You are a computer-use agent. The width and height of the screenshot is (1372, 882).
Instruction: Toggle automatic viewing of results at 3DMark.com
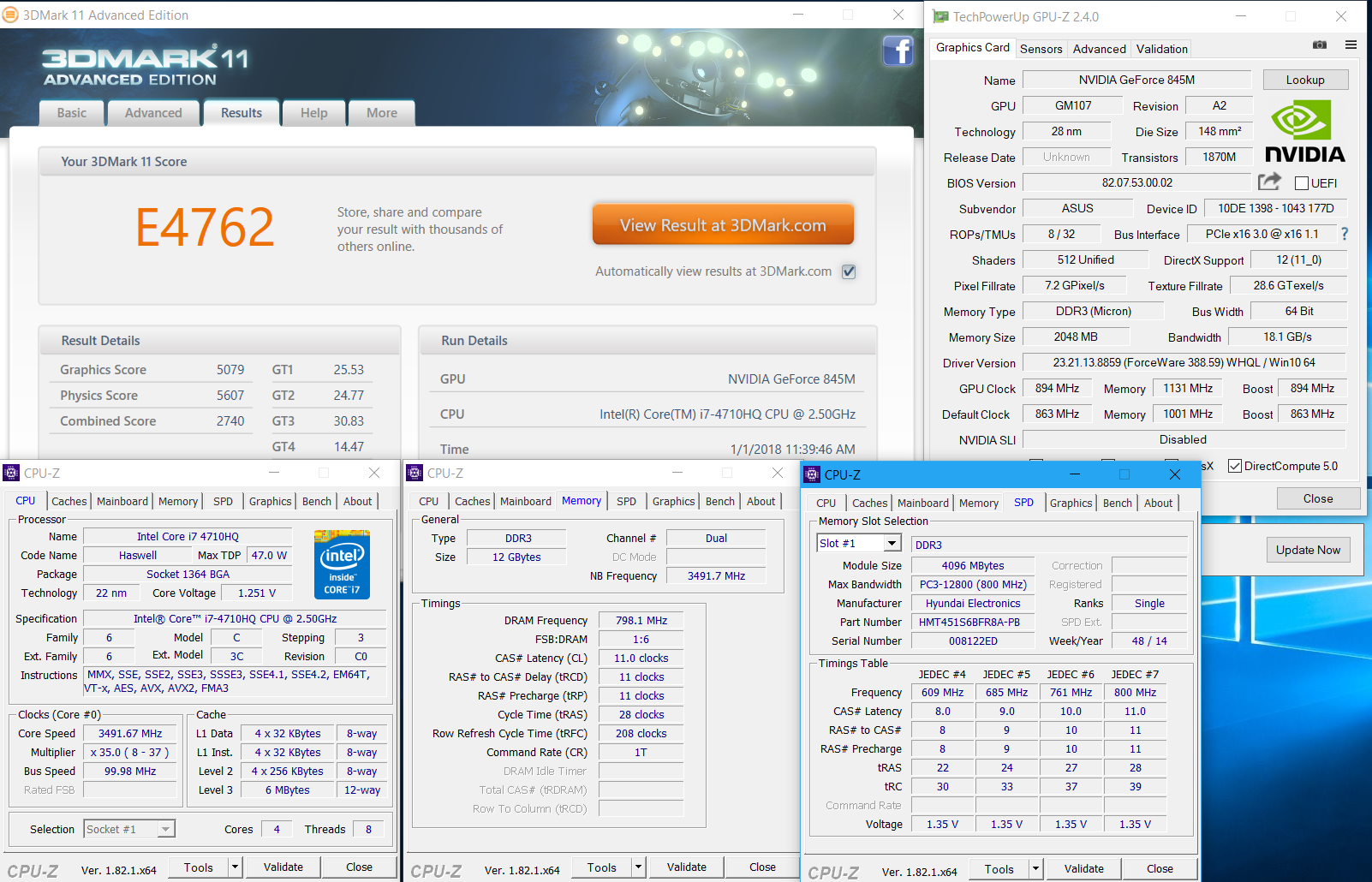[x=849, y=271]
